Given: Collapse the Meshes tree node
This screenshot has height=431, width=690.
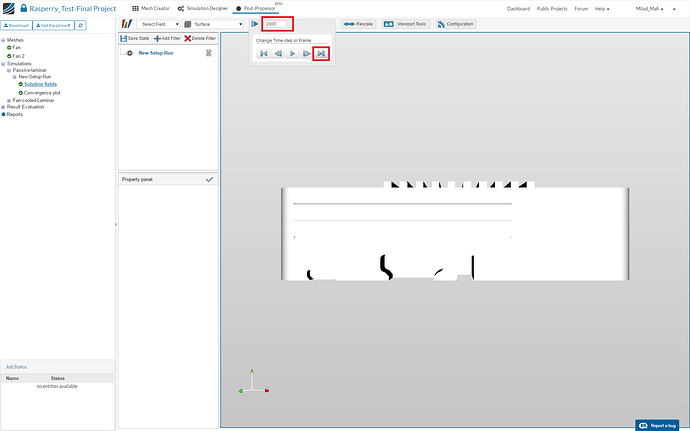Looking at the screenshot, I should [3, 40].
